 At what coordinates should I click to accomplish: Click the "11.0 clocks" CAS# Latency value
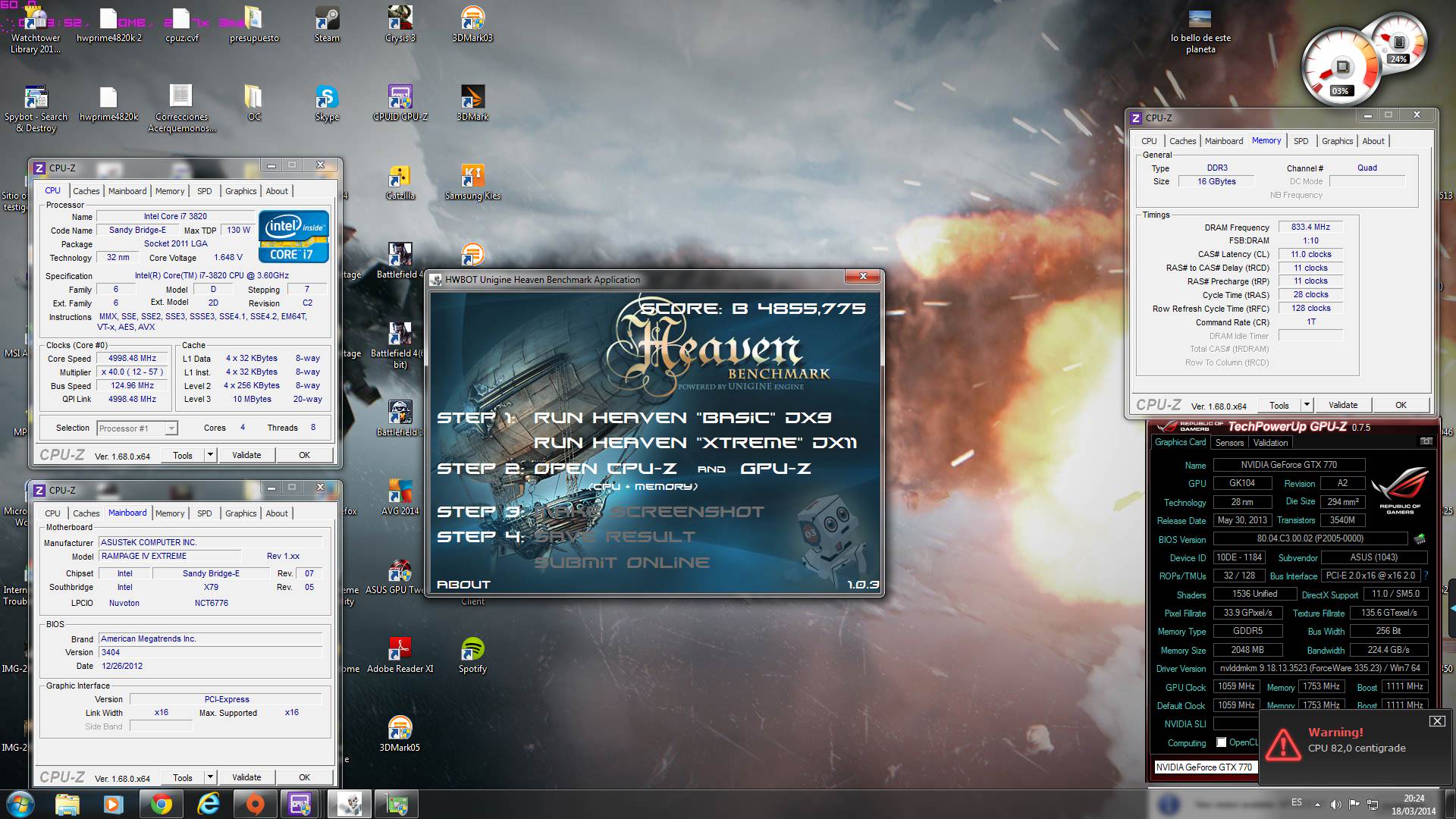pyautogui.click(x=1310, y=254)
